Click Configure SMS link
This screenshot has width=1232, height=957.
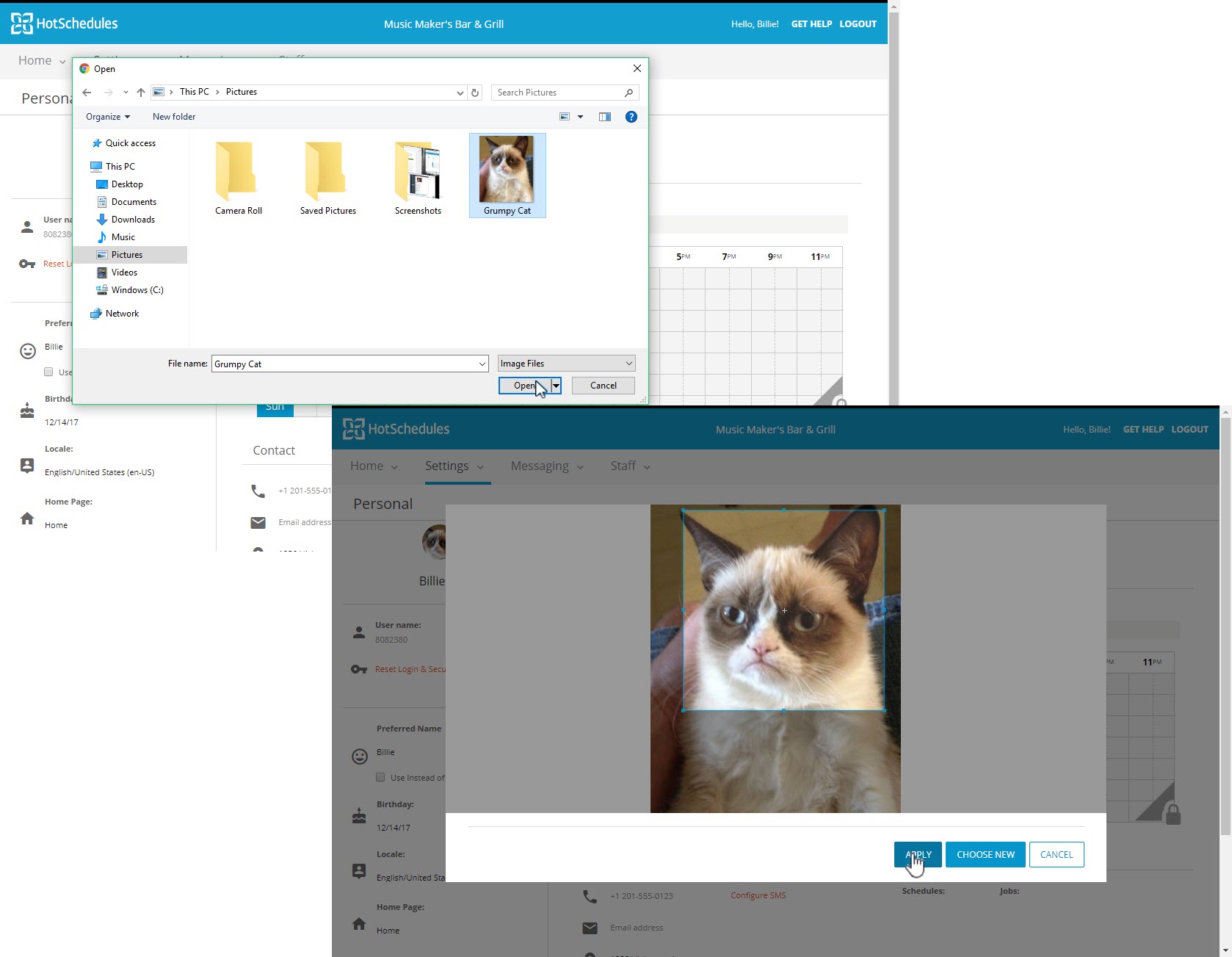pos(758,895)
